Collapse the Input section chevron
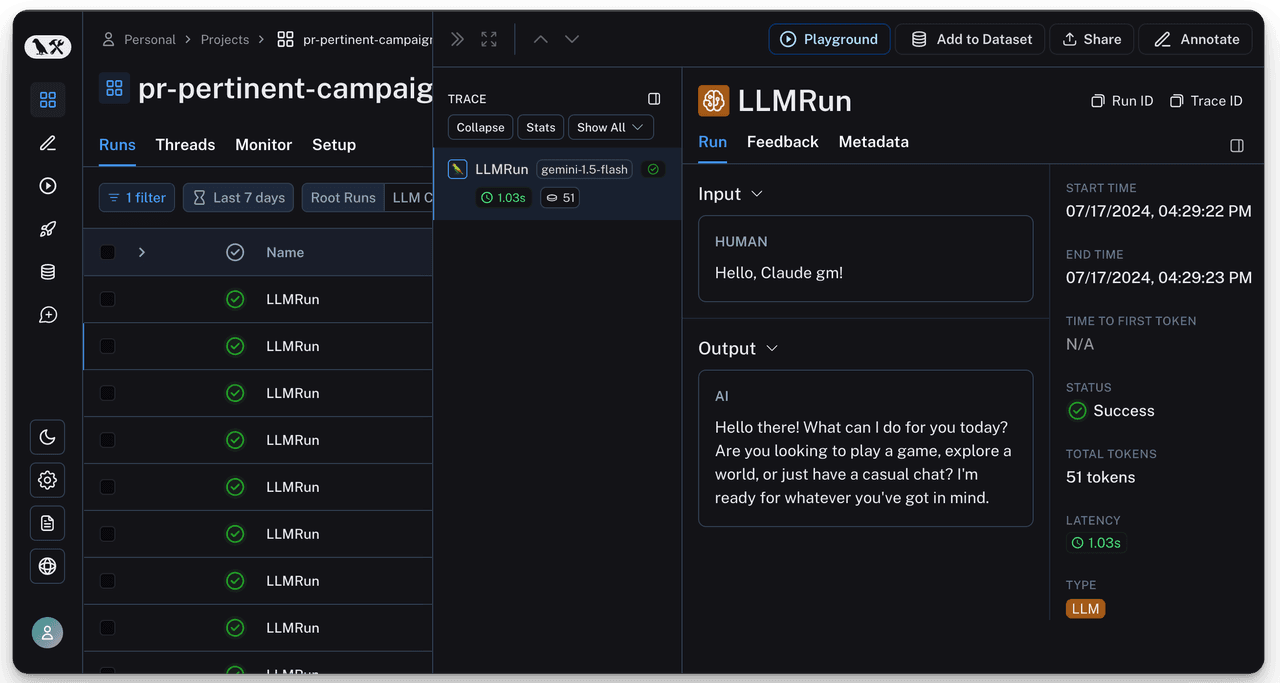Viewport: 1280px width, 683px height. pyautogui.click(x=757, y=194)
